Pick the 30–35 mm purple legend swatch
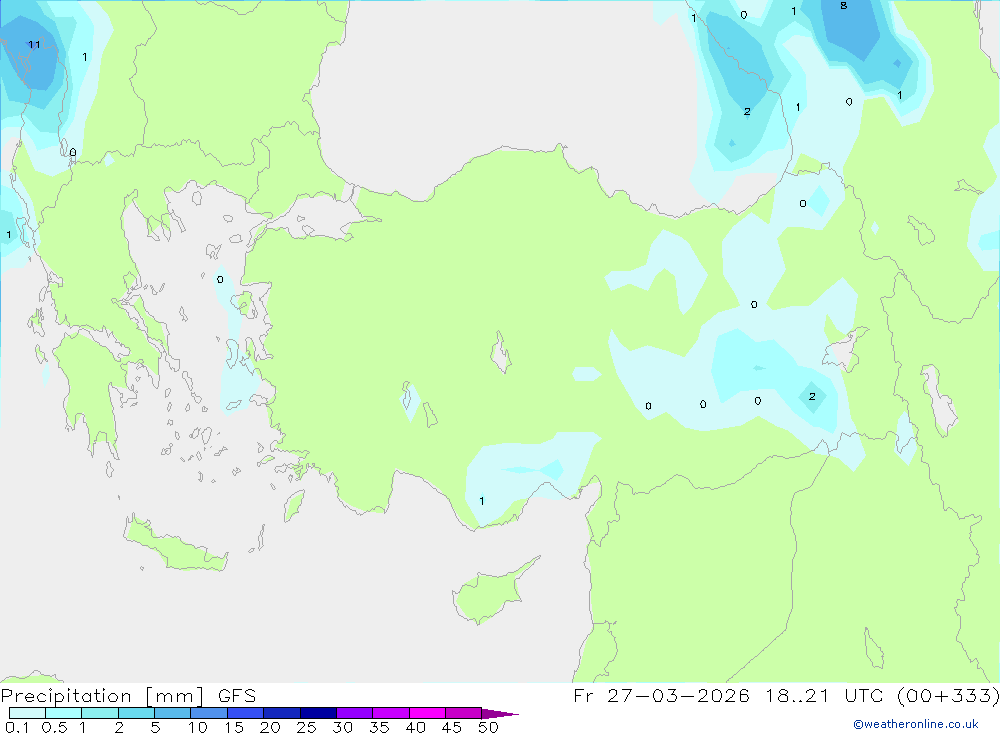Screen dimensions: 1000x733 (x=355, y=713)
